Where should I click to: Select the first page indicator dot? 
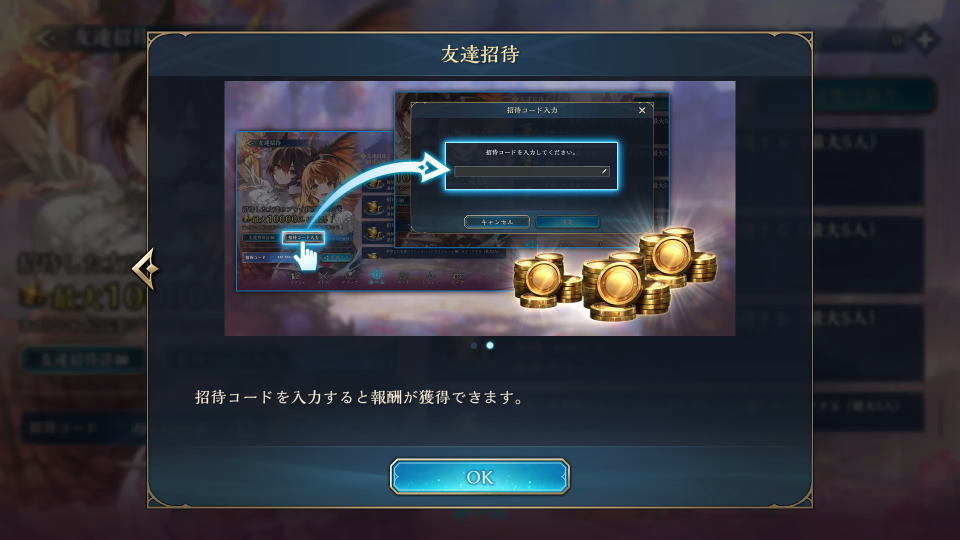pyautogui.click(x=473, y=345)
